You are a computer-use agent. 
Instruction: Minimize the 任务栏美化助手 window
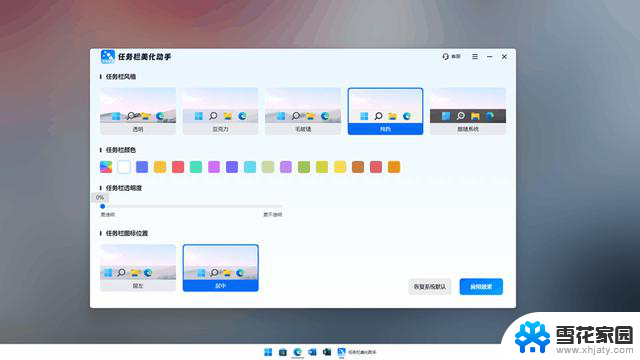tap(489, 57)
